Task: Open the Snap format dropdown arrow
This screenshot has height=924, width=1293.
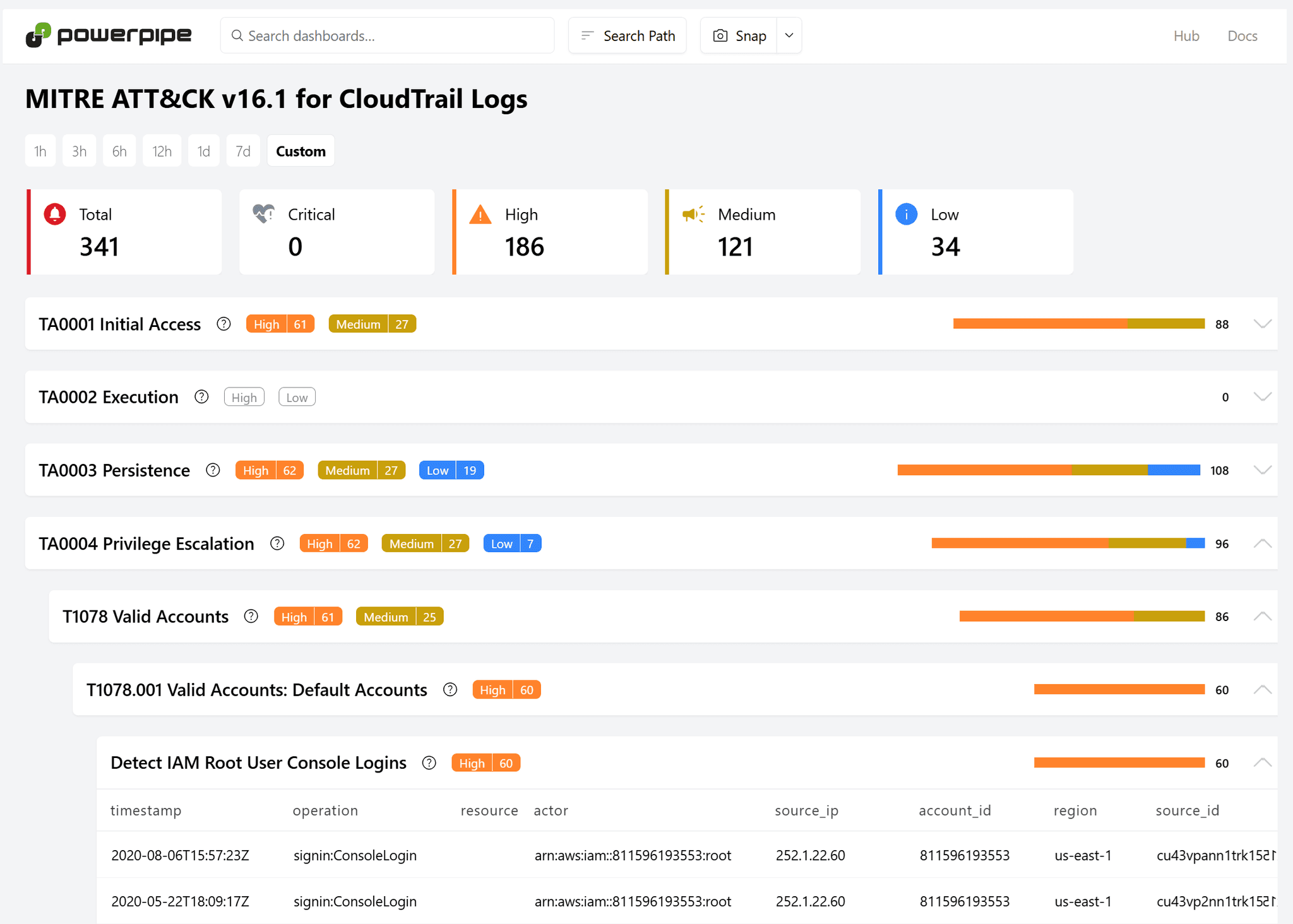Action: (788, 35)
